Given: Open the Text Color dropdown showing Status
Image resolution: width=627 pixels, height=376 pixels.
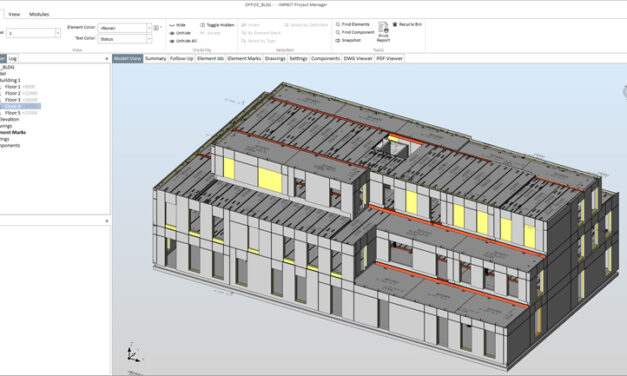Looking at the screenshot, I should click(x=125, y=39).
